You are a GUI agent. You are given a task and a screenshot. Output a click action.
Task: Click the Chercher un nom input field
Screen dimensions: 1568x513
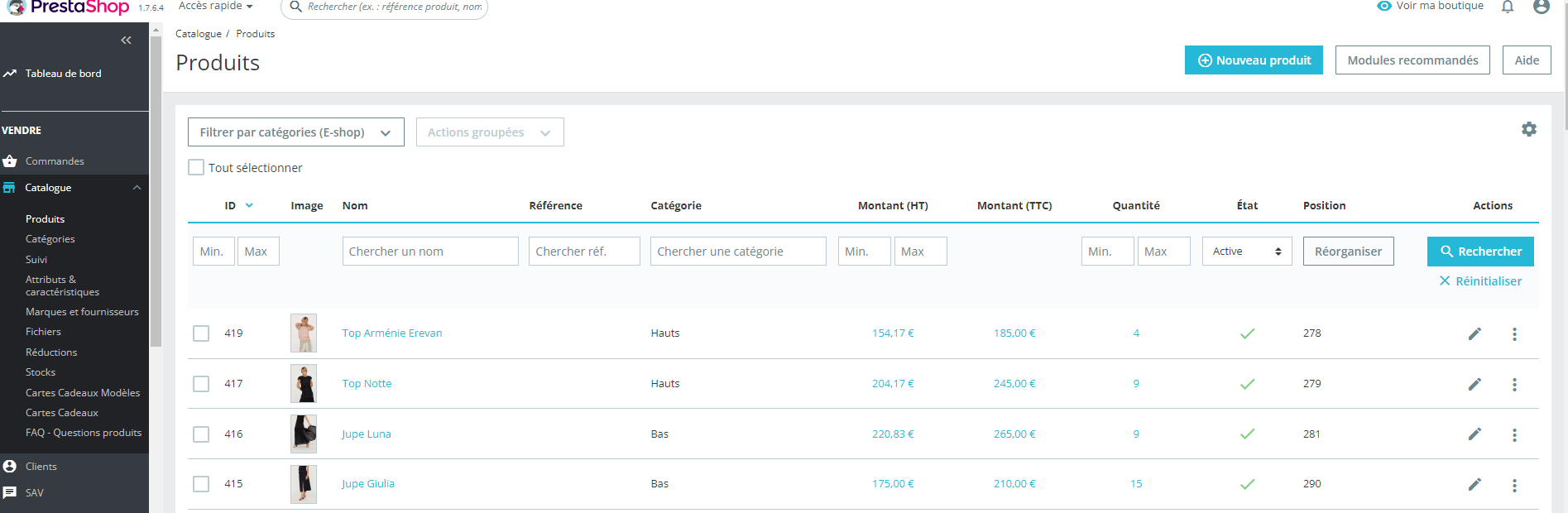(430, 252)
